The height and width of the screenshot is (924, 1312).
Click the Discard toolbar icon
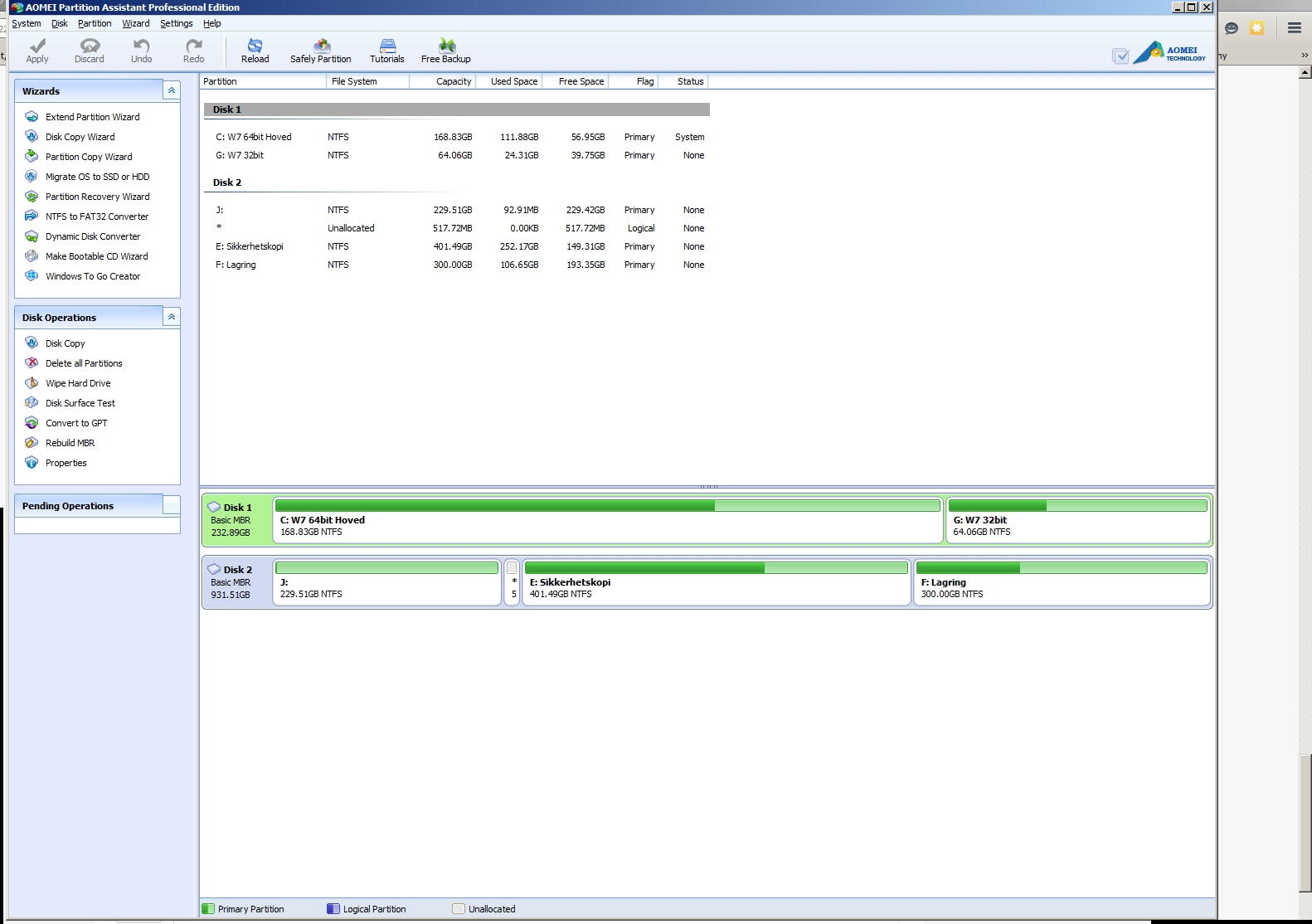click(90, 46)
